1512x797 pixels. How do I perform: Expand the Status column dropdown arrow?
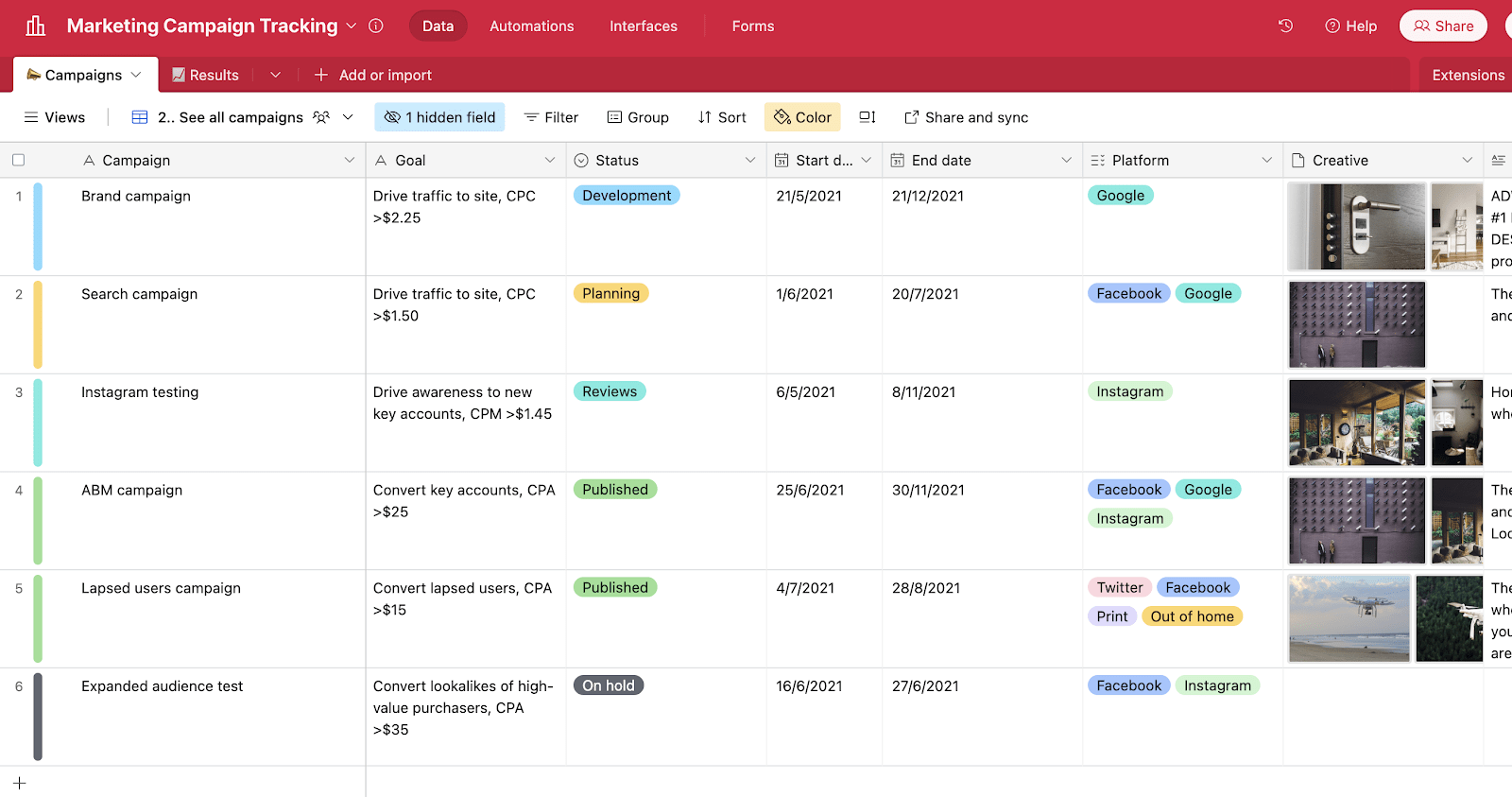[x=750, y=161]
